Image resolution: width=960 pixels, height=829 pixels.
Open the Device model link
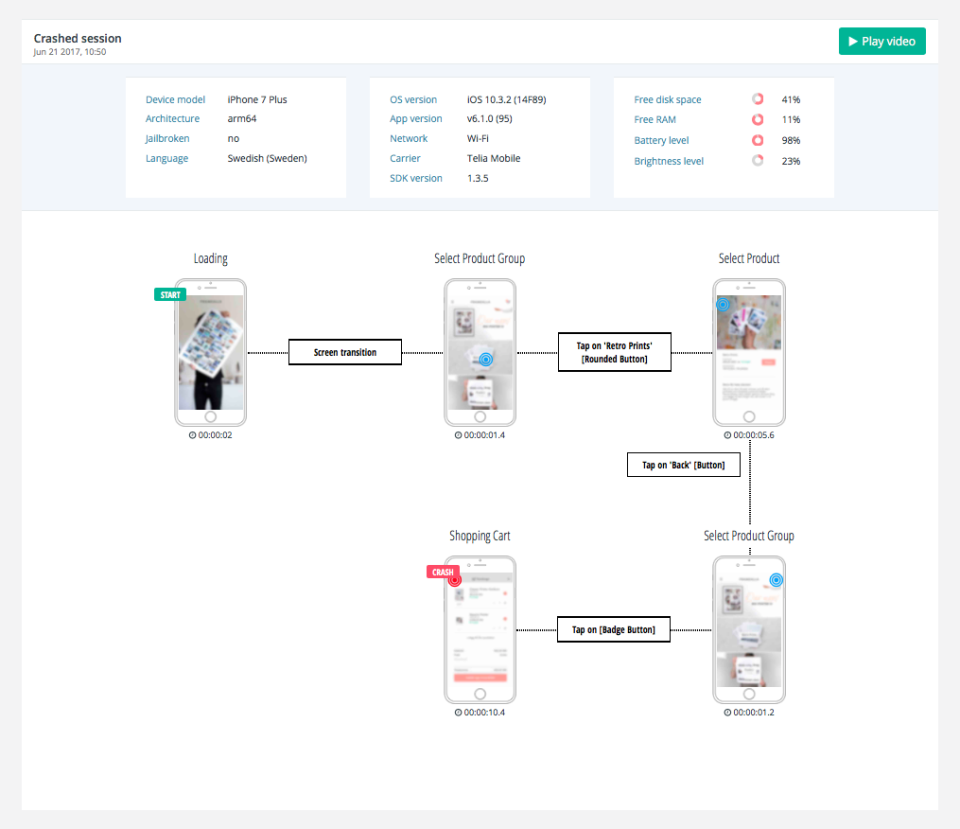coord(175,99)
